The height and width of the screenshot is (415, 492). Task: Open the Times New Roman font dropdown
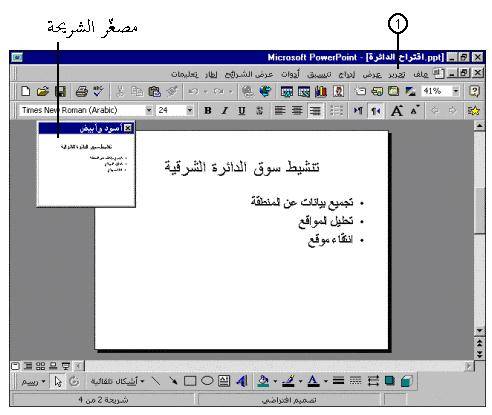[149, 110]
